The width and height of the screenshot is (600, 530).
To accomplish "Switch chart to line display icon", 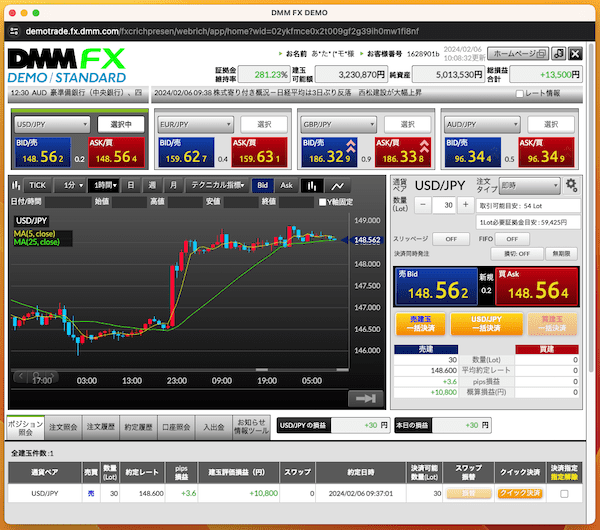I will (337, 186).
